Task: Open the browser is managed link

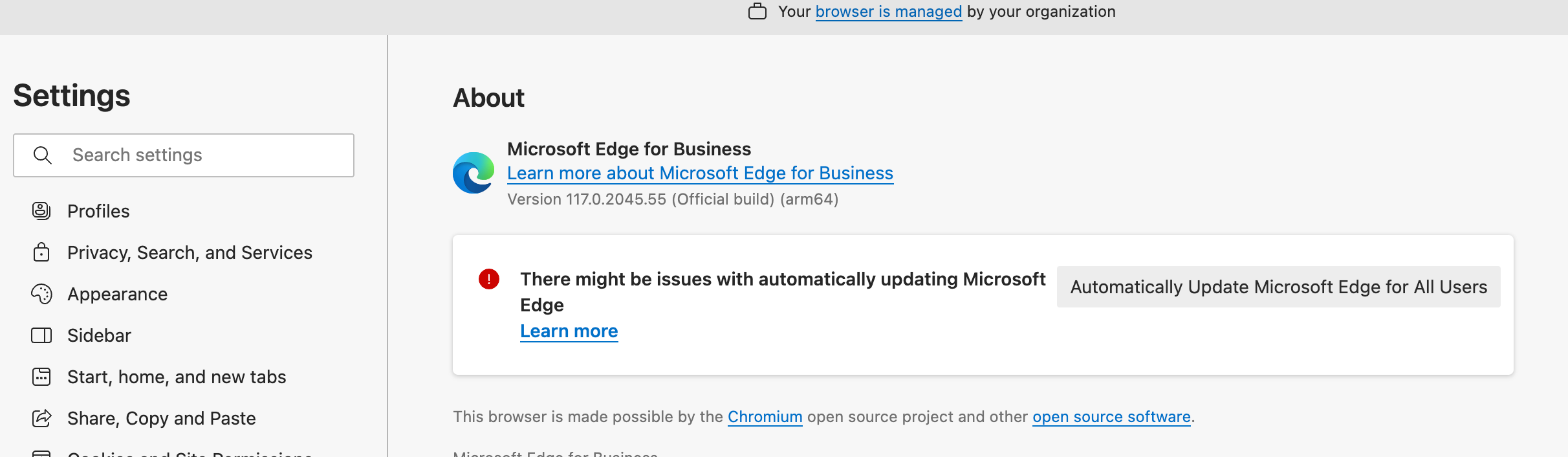Action: (889, 12)
